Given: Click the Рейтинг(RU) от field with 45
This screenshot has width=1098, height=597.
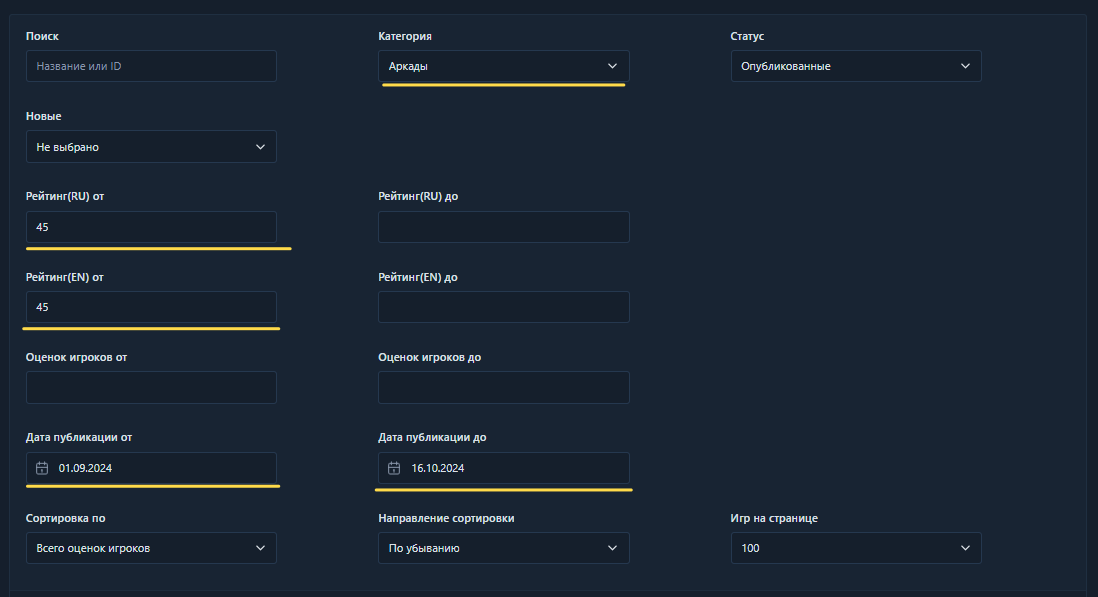Looking at the screenshot, I should (x=151, y=227).
